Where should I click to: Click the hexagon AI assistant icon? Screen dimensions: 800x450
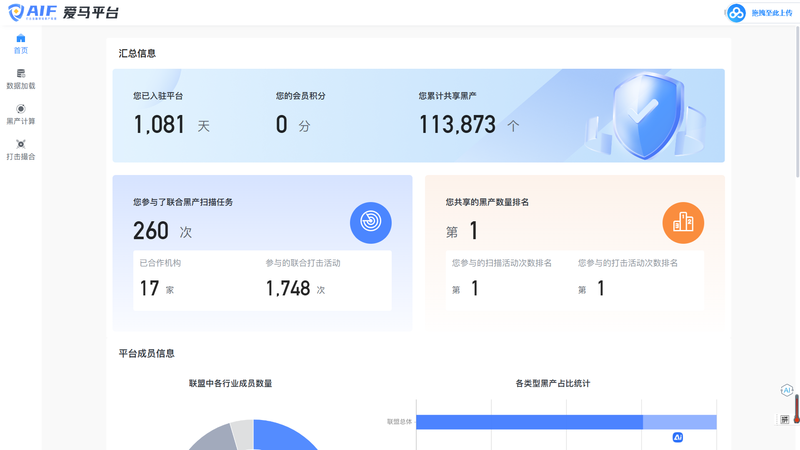click(787, 390)
